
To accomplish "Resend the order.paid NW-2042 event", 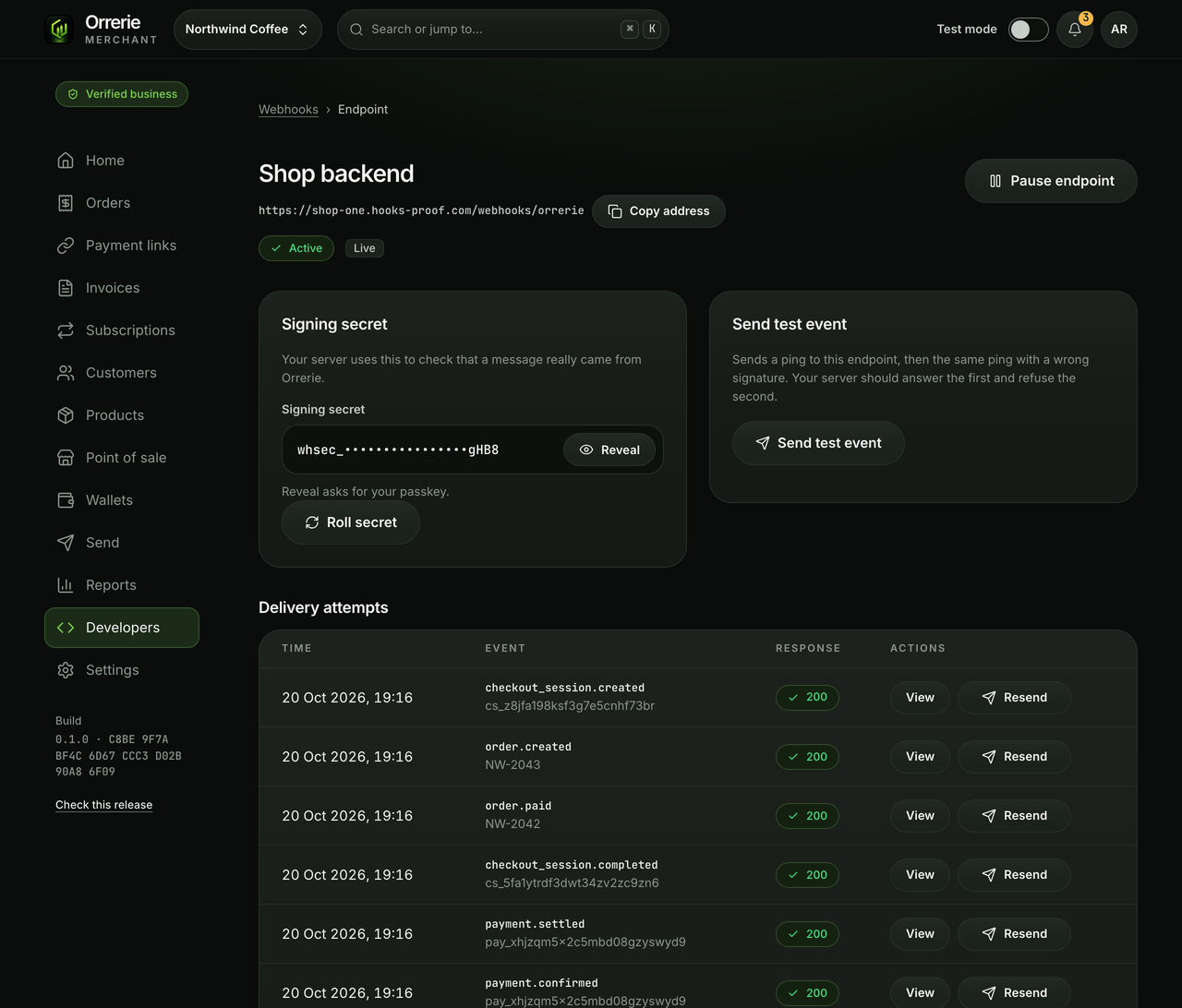I will pyautogui.click(x=1014, y=816).
